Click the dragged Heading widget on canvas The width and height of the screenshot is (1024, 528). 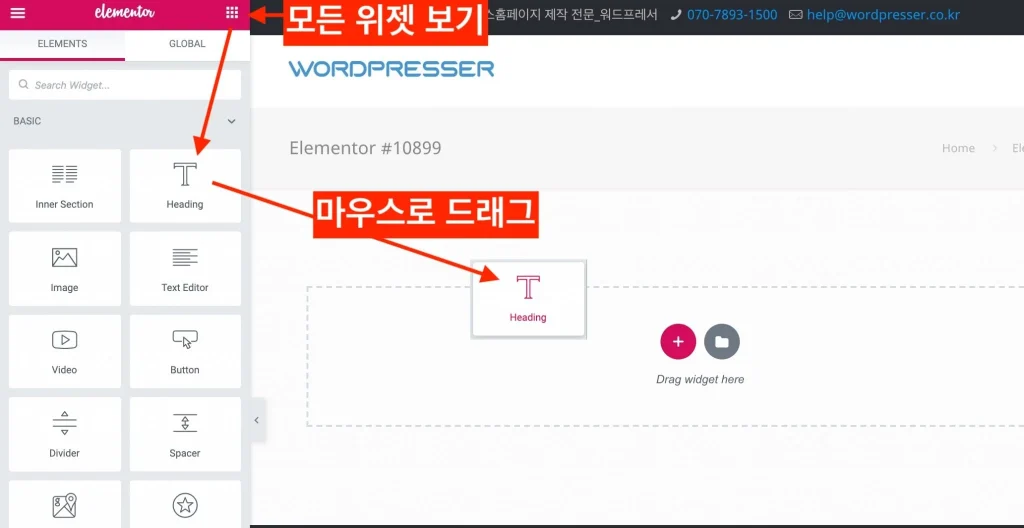point(528,299)
